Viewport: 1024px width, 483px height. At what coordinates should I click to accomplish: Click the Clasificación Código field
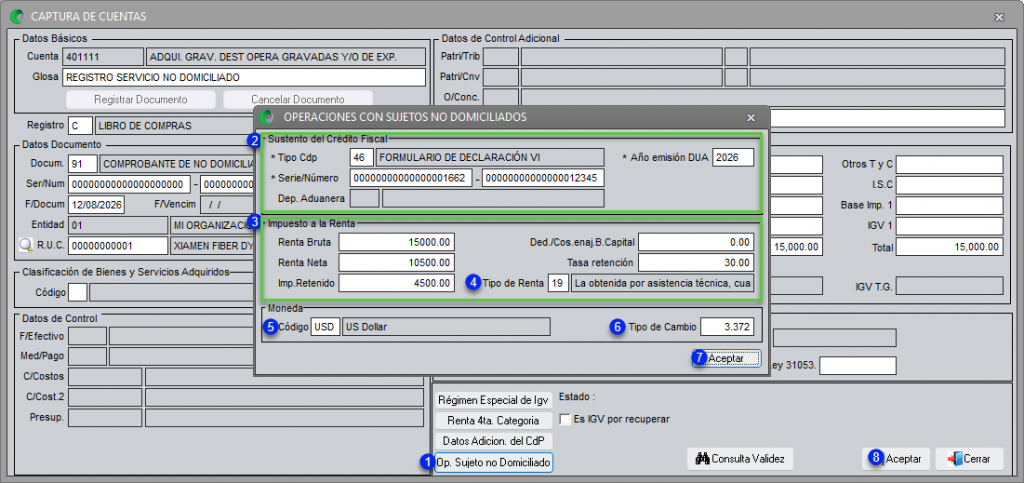78,292
